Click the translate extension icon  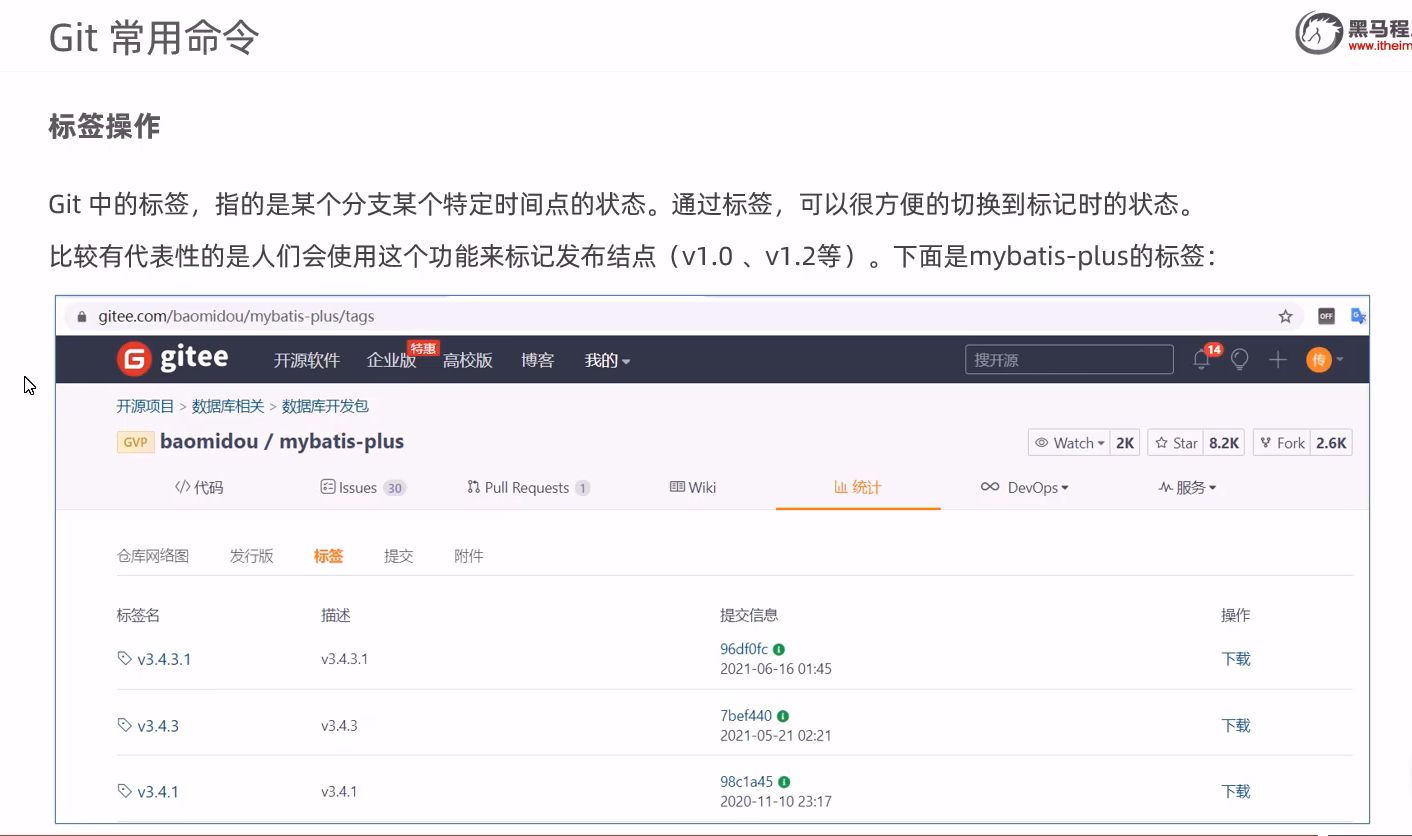coord(1358,316)
